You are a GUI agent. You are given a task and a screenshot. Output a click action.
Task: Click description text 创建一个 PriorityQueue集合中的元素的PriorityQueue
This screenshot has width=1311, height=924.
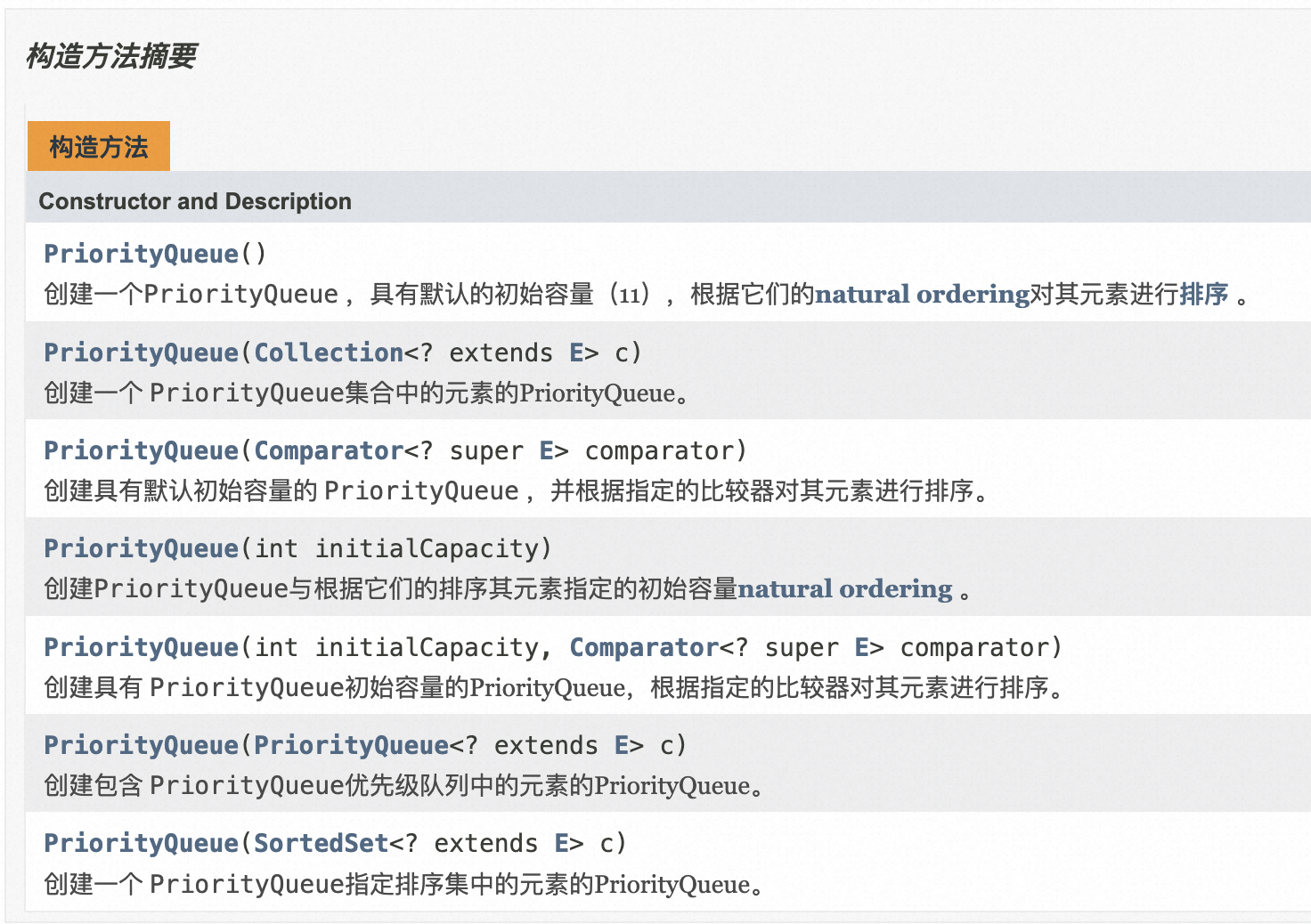(367, 393)
